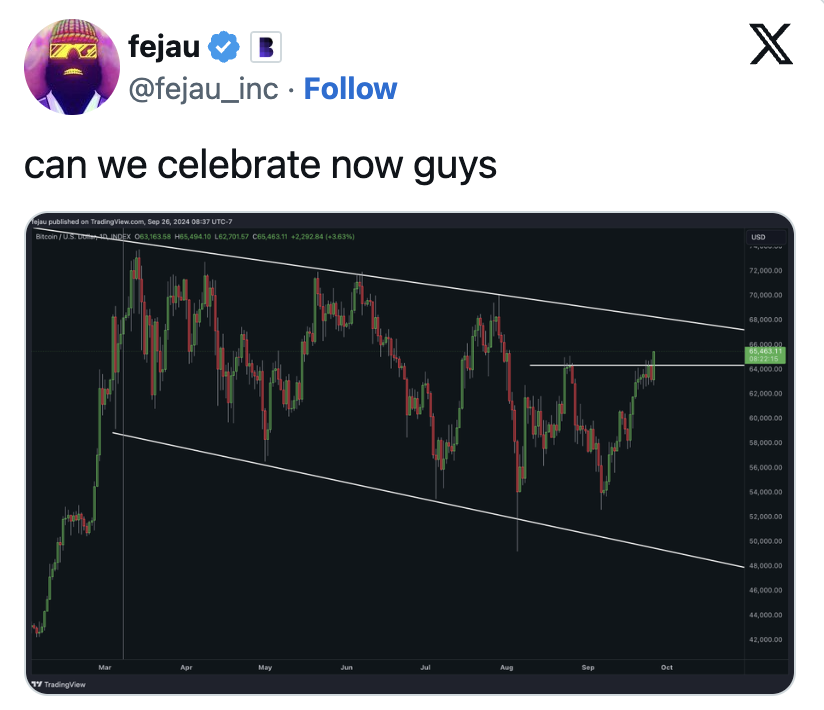Click the tweet text "can we celebrate now guys"
Screen dimensions: 824x710
pos(260,163)
